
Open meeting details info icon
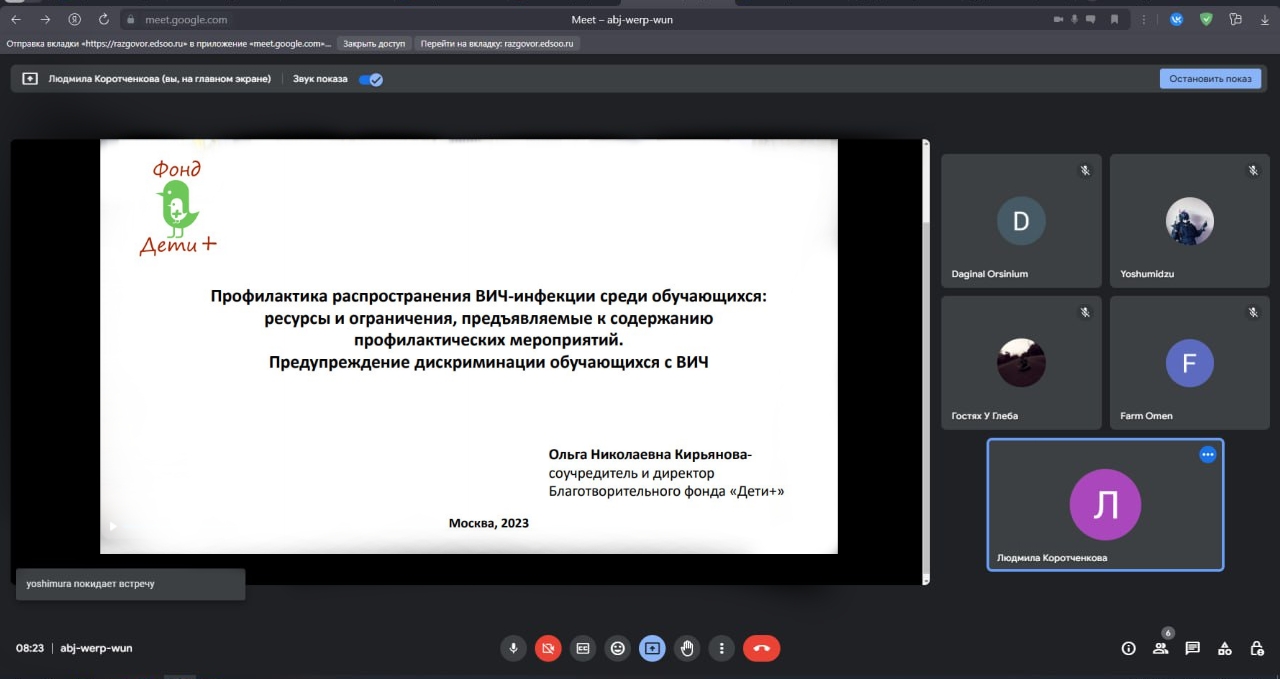(1129, 648)
